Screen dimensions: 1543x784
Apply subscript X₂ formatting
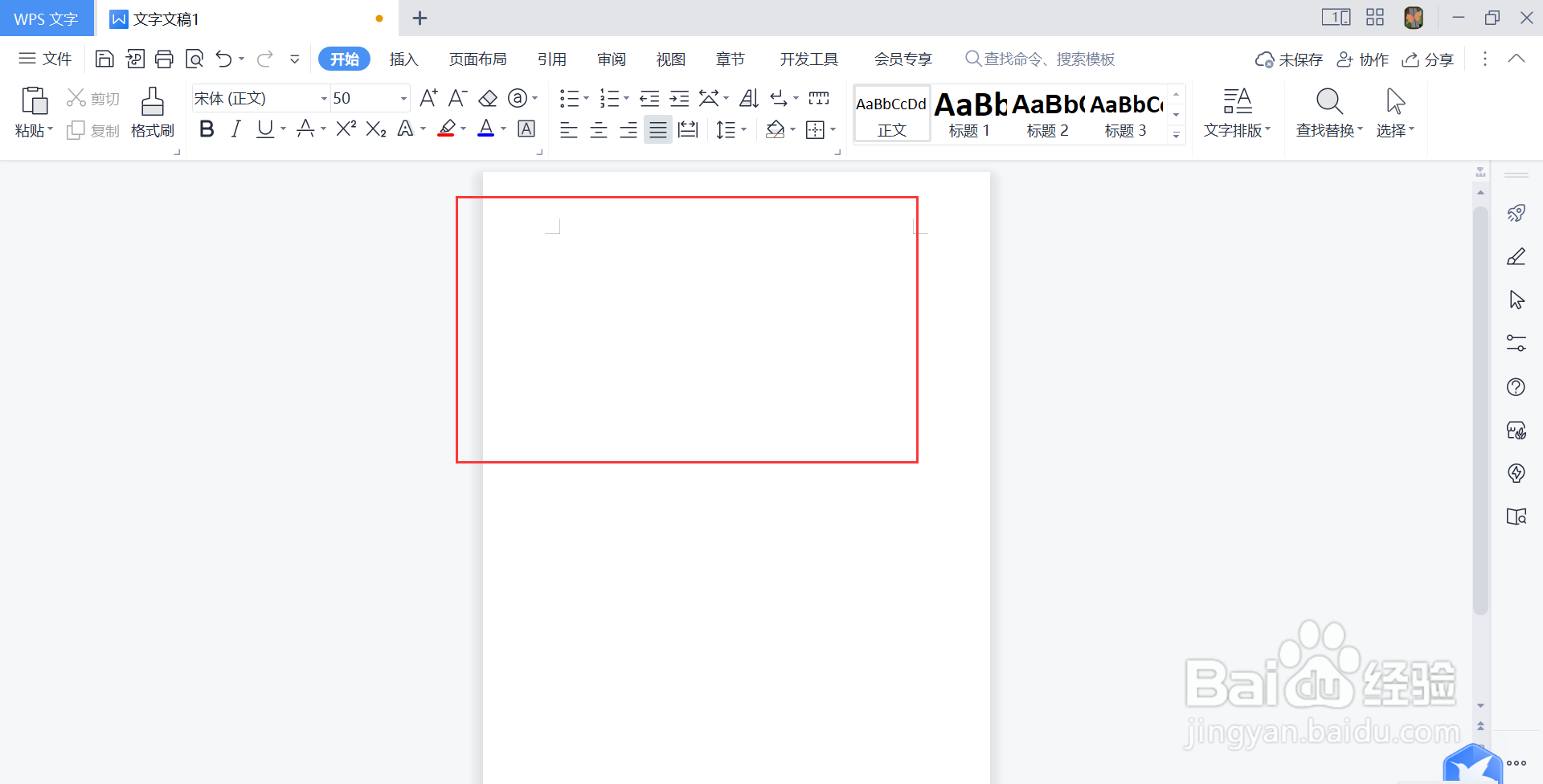point(376,129)
